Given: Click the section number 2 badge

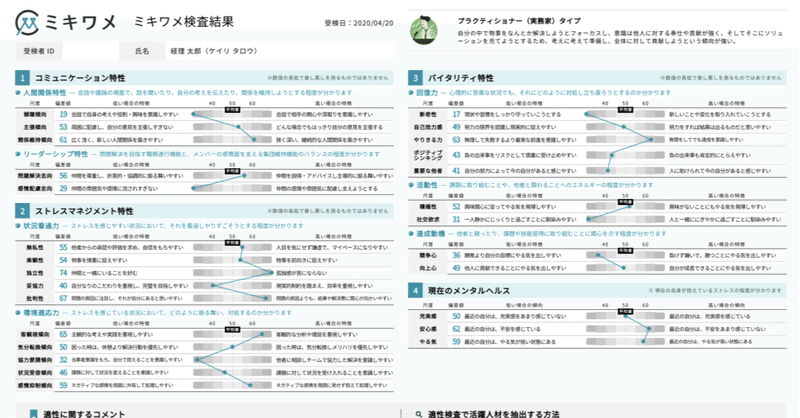Looking at the screenshot, I should pyautogui.click(x=22, y=211).
